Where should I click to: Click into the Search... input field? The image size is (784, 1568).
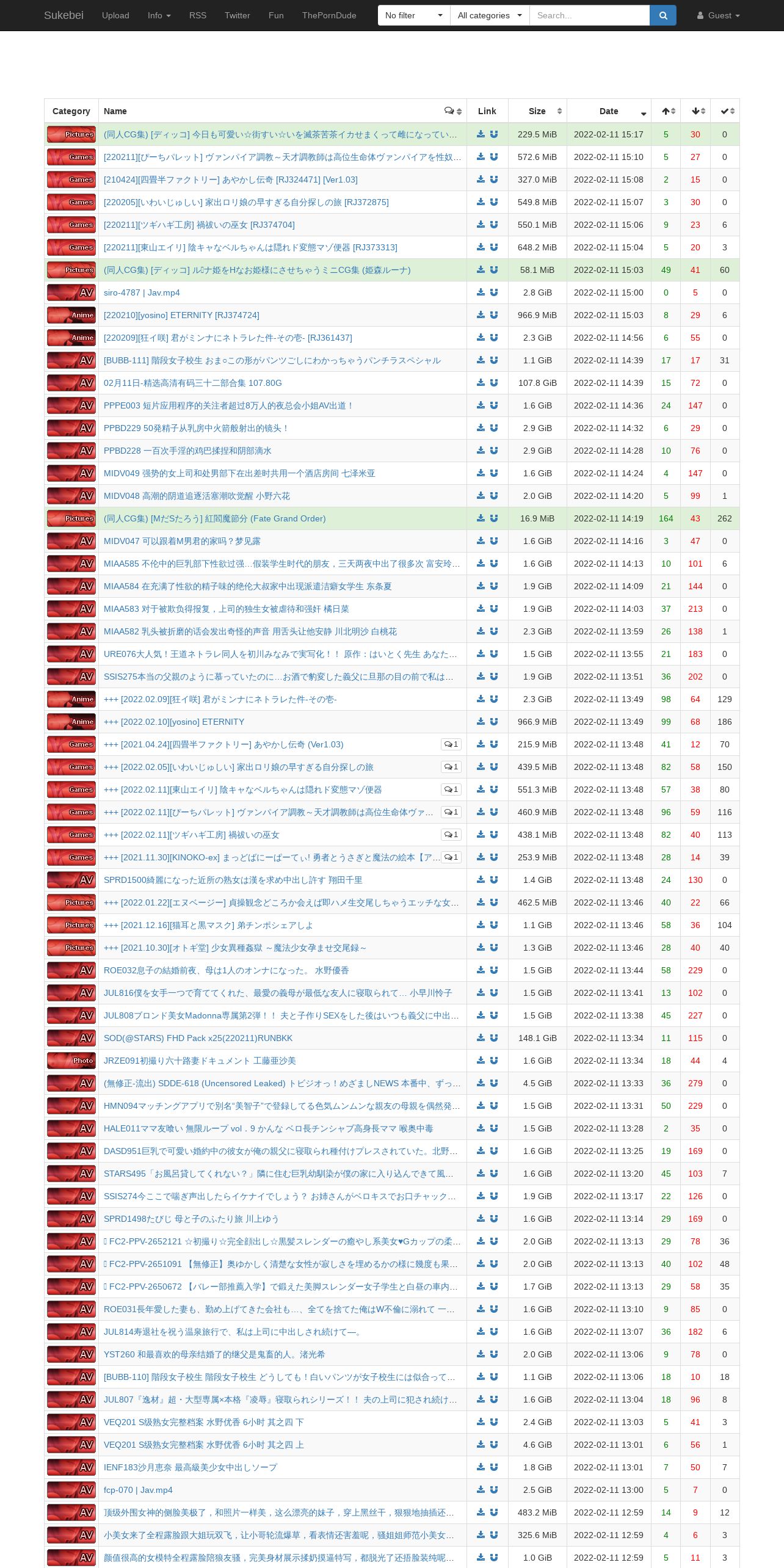pos(590,15)
